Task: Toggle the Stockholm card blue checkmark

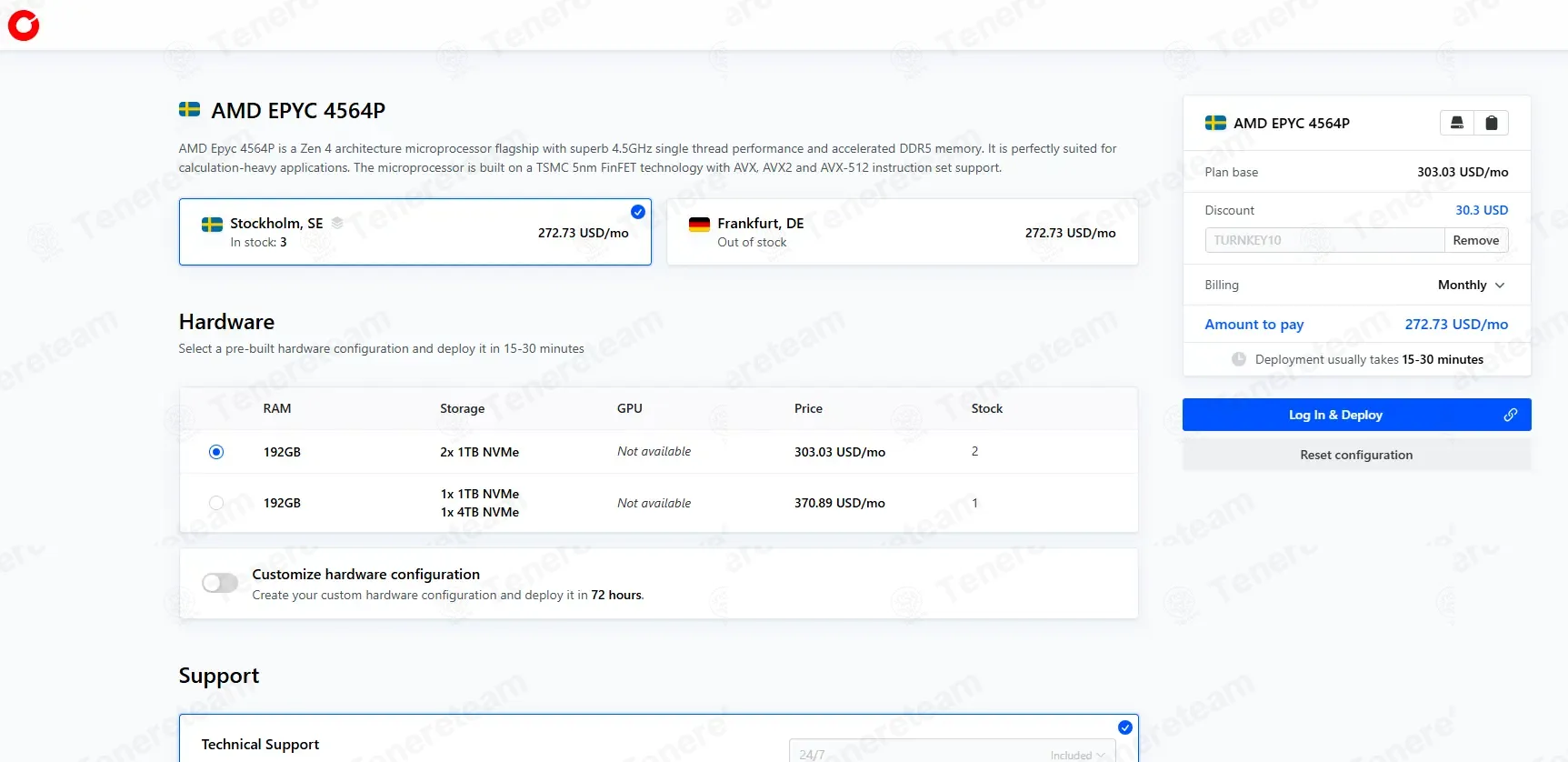Action: click(x=638, y=212)
